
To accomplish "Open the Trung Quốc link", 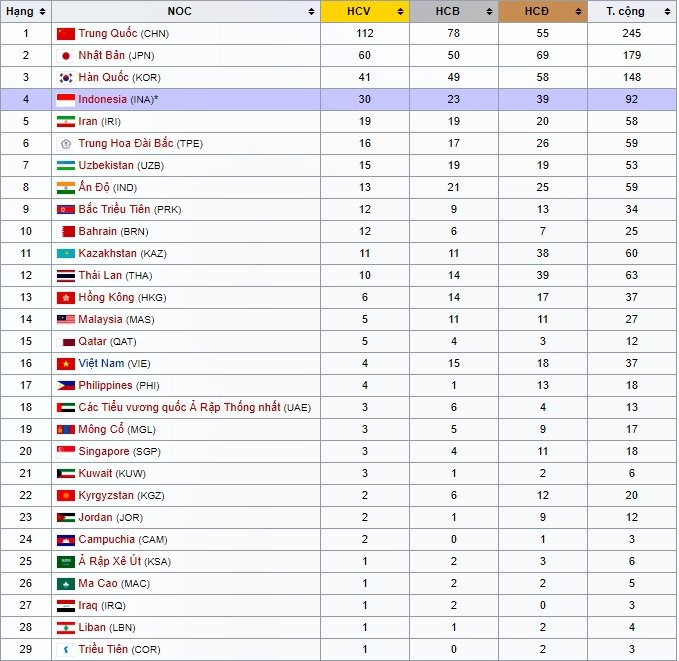I will pyautogui.click(x=108, y=33).
